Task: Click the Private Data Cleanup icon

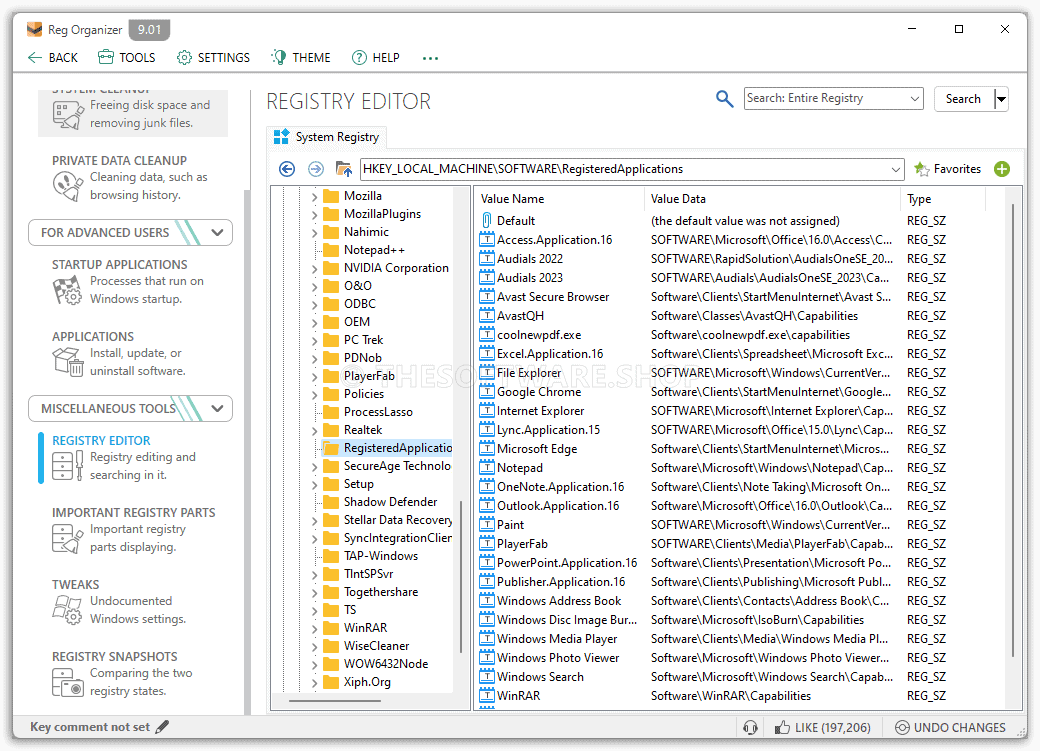Action: tap(68, 186)
